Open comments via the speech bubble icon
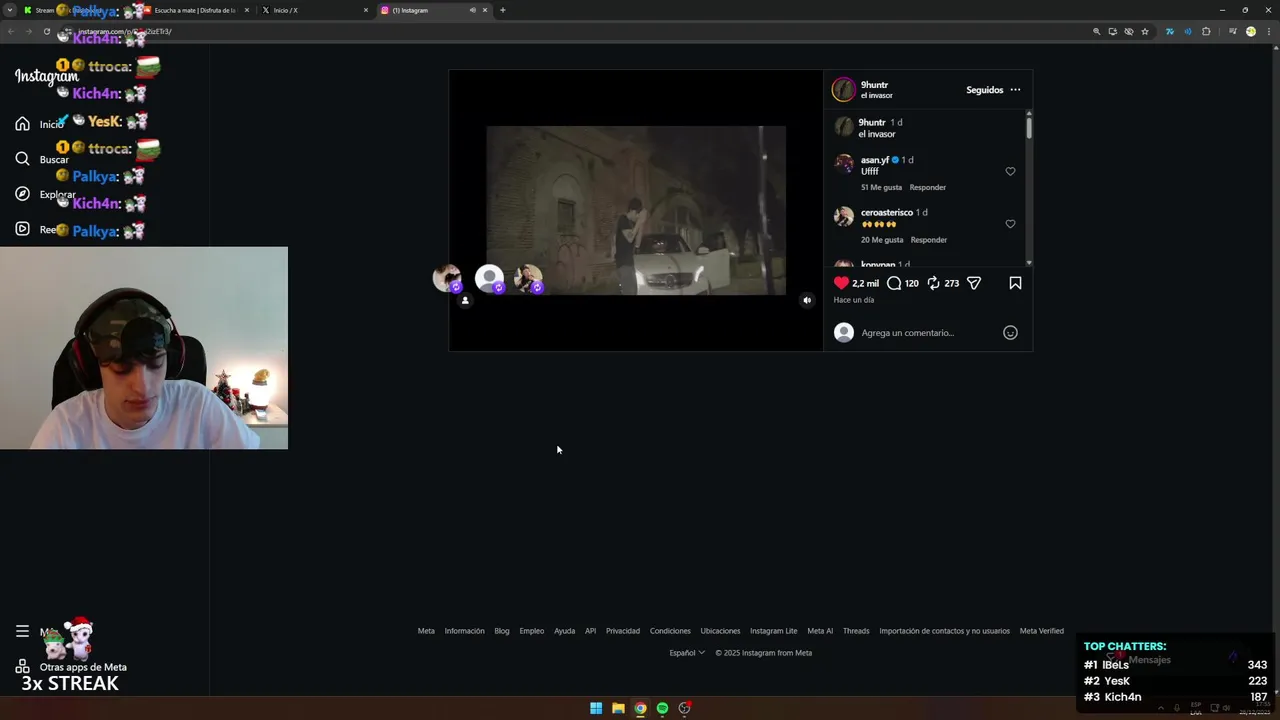1280x720 pixels. point(894,283)
